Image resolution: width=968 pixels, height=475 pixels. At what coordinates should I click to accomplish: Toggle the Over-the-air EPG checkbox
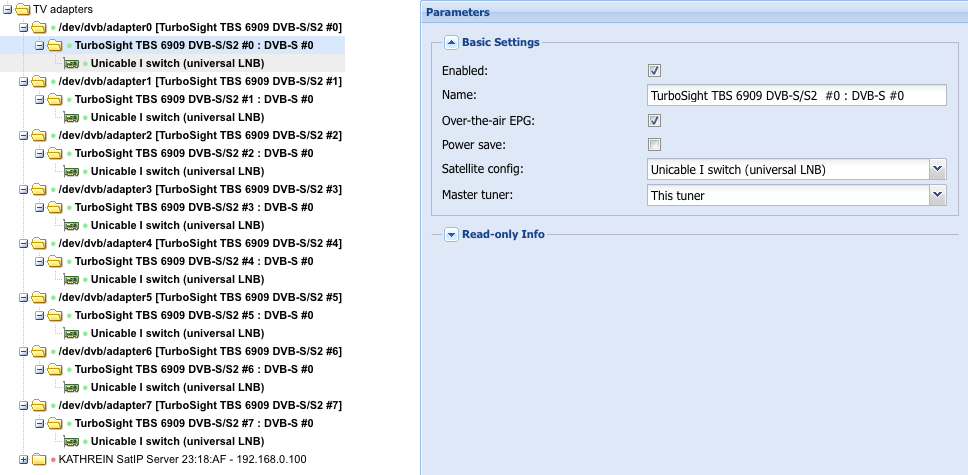pos(654,120)
